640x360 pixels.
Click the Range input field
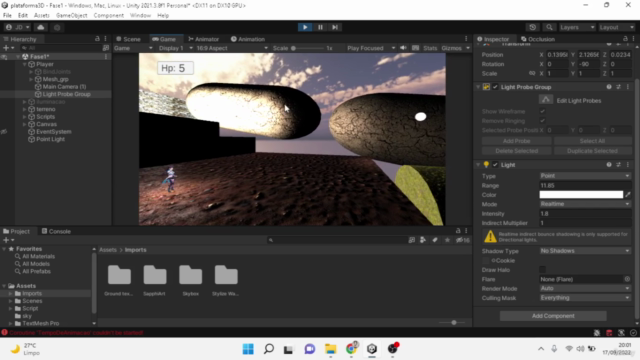[585, 185]
